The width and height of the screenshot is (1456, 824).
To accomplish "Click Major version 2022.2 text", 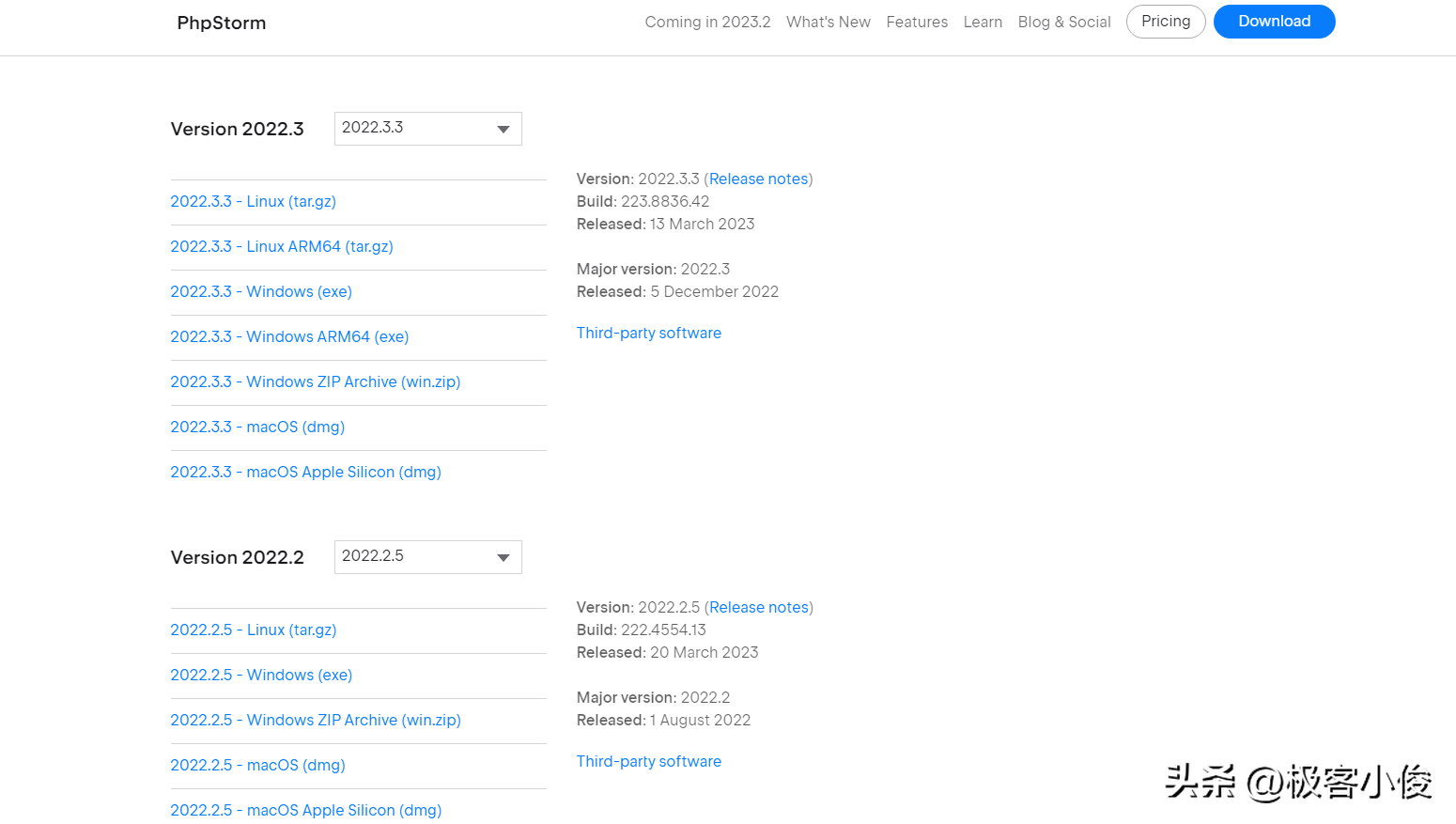I will coord(653,697).
